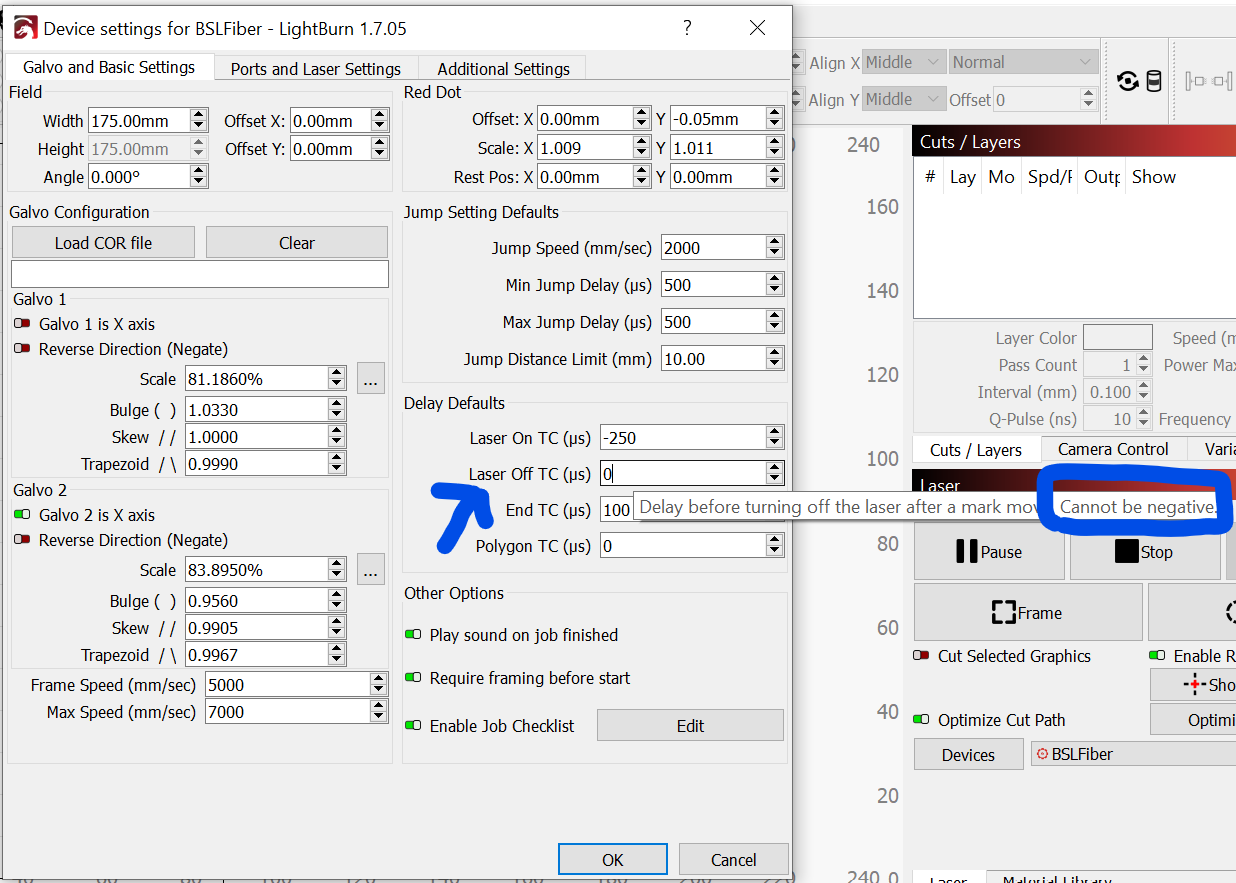Image resolution: width=1236 pixels, height=883 pixels.
Task: Click the Red Dot Scale X field
Action: pos(585,148)
